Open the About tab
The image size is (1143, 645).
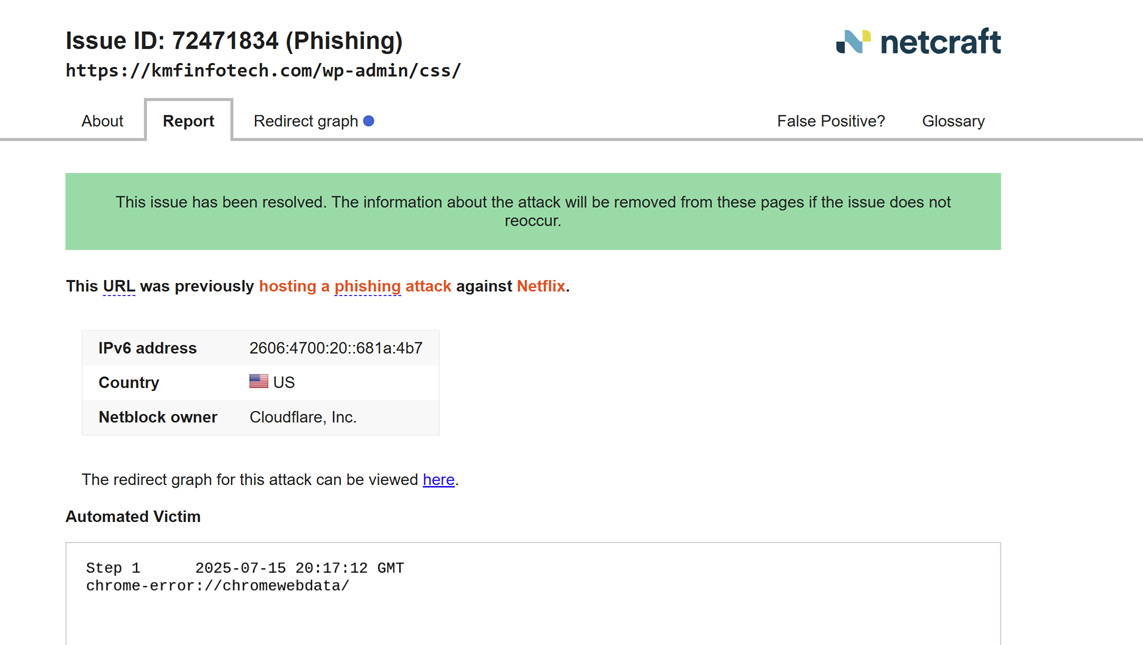(102, 121)
